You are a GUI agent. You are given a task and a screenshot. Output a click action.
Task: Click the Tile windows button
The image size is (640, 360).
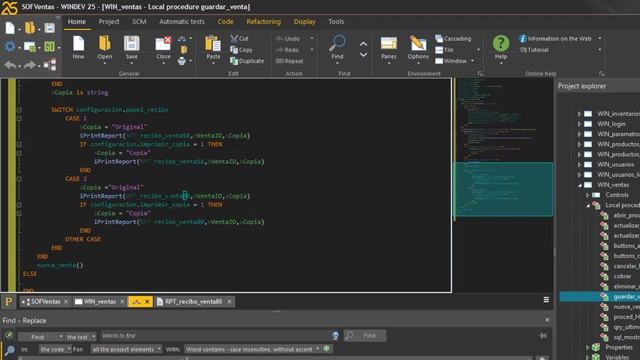click(x=444, y=50)
